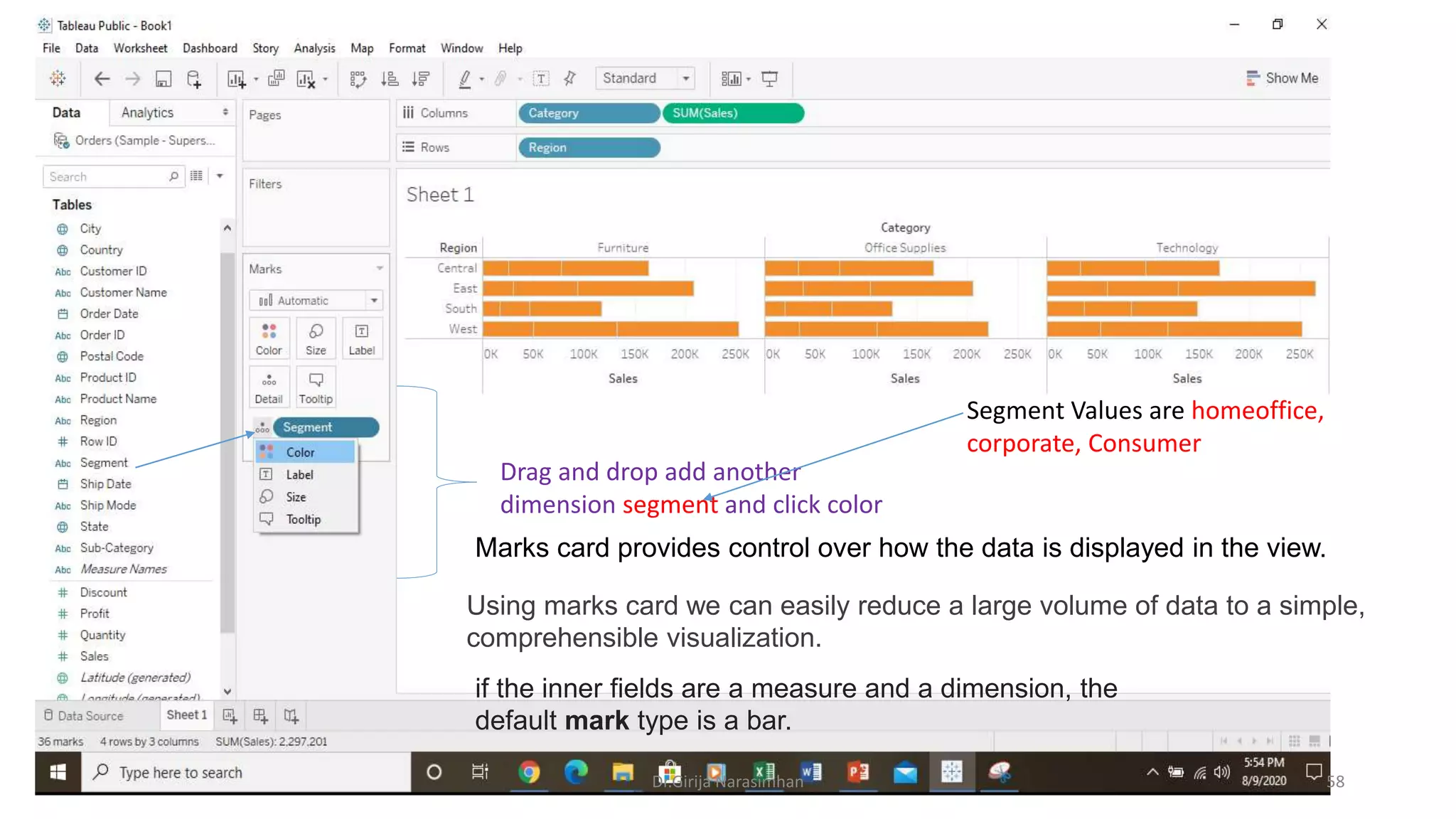Open the Clear Sheet dropdown arrow
Image resolution: width=1456 pixels, height=819 pixels.
[x=325, y=79]
